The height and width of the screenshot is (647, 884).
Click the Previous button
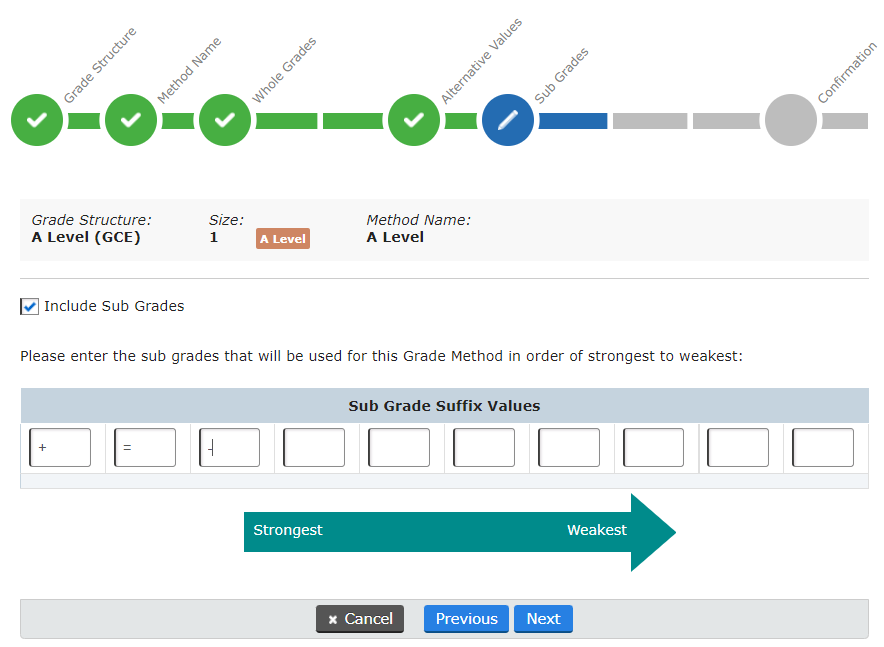[466, 618]
